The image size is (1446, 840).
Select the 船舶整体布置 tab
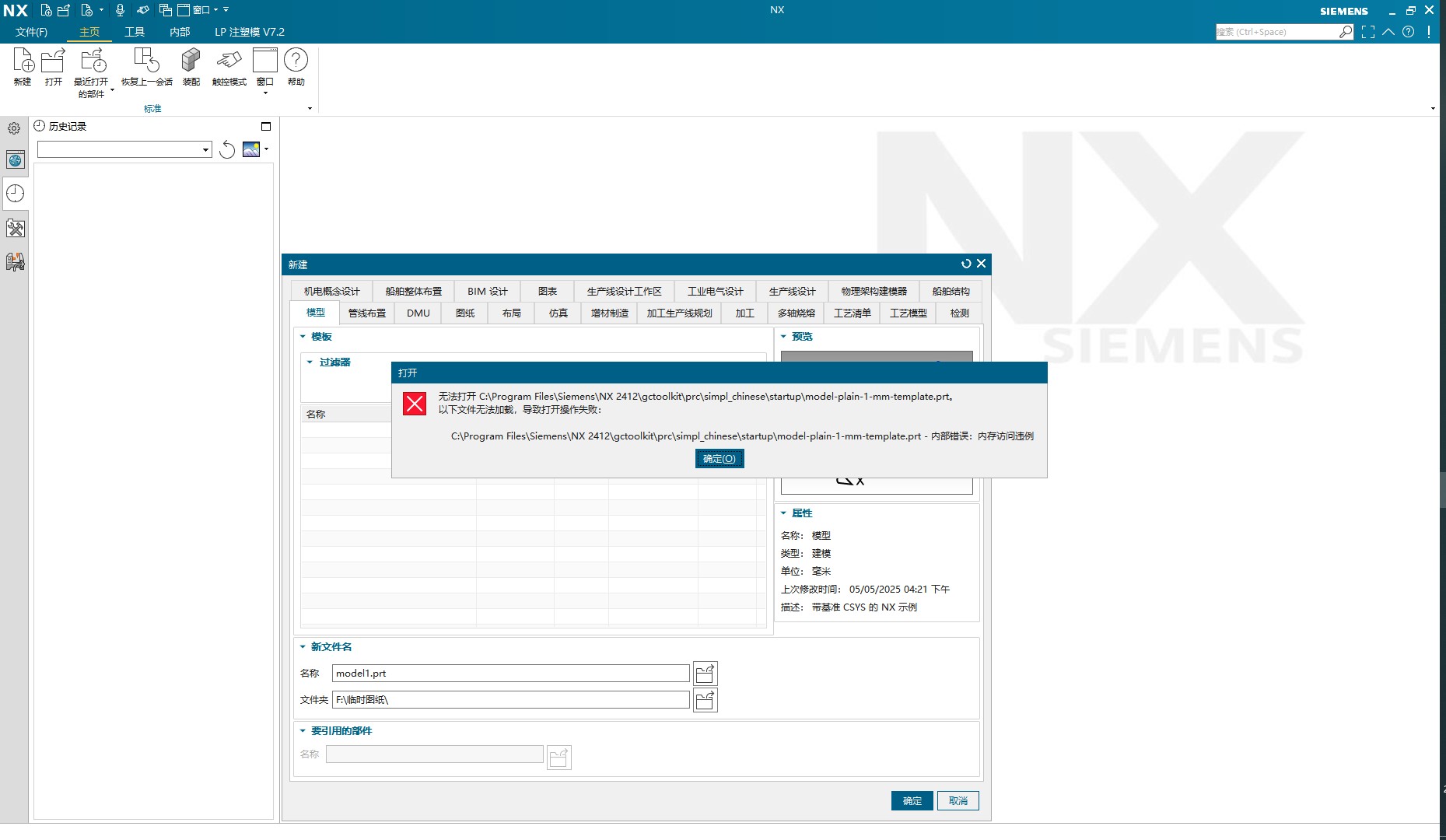(414, 291)
